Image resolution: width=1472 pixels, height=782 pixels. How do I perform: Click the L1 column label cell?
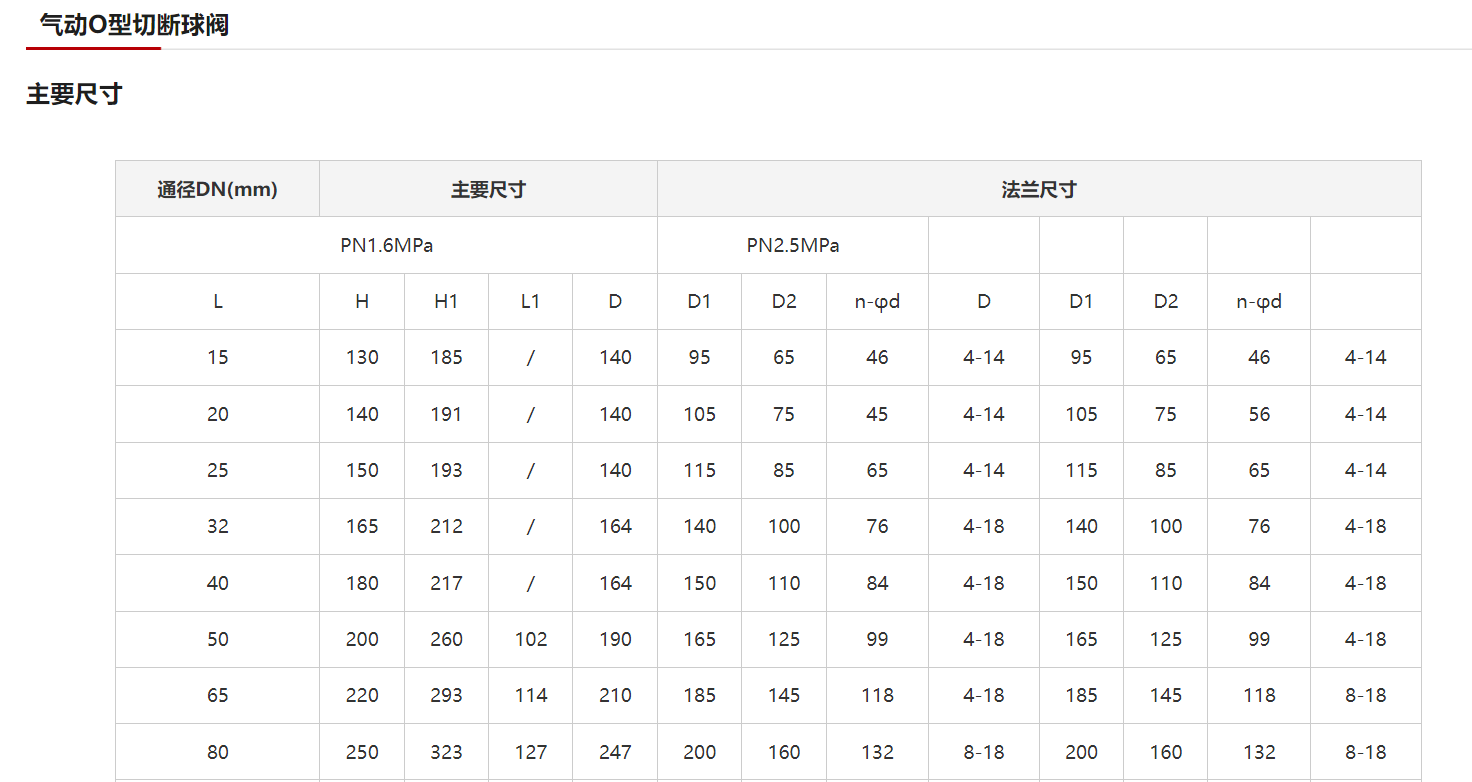coord(530,301)
